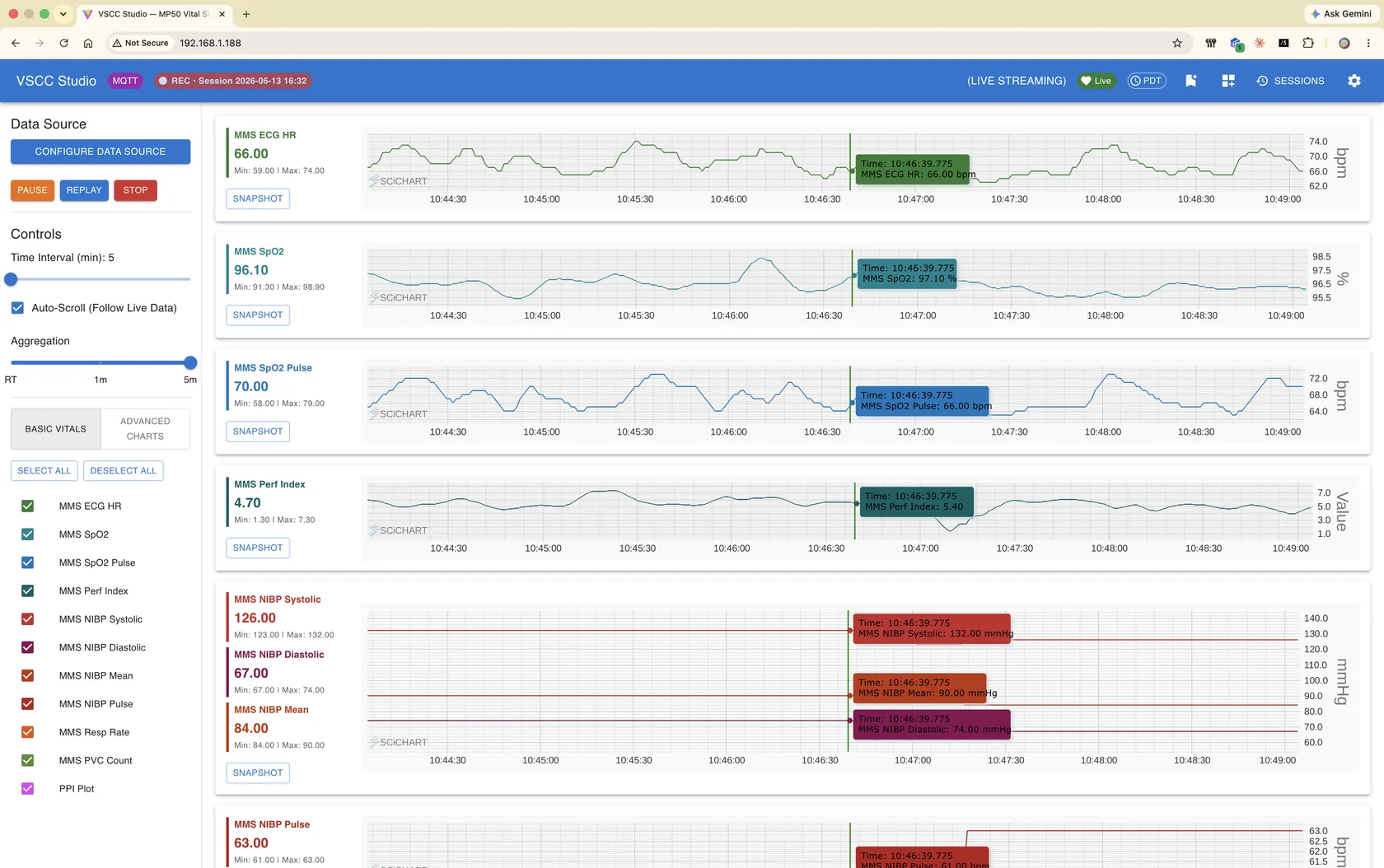The image size is (1384, 868).
Task: Click the Live heart status chip
Action: pos(1096,81)
